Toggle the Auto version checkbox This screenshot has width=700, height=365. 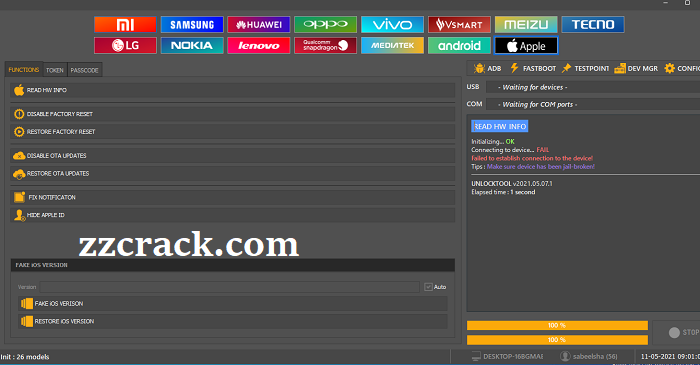click(428, 287)
